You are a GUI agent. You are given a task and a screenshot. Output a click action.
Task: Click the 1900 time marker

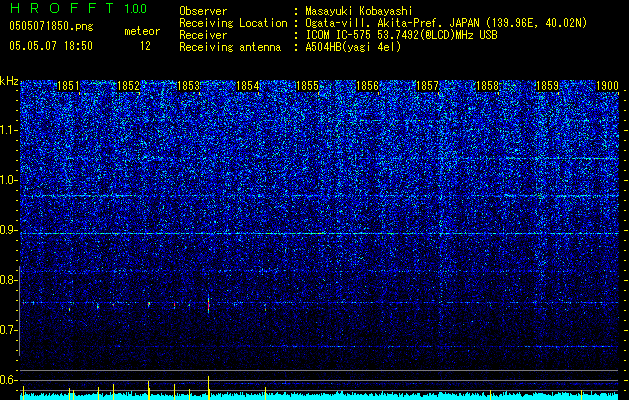click(607, 86)
